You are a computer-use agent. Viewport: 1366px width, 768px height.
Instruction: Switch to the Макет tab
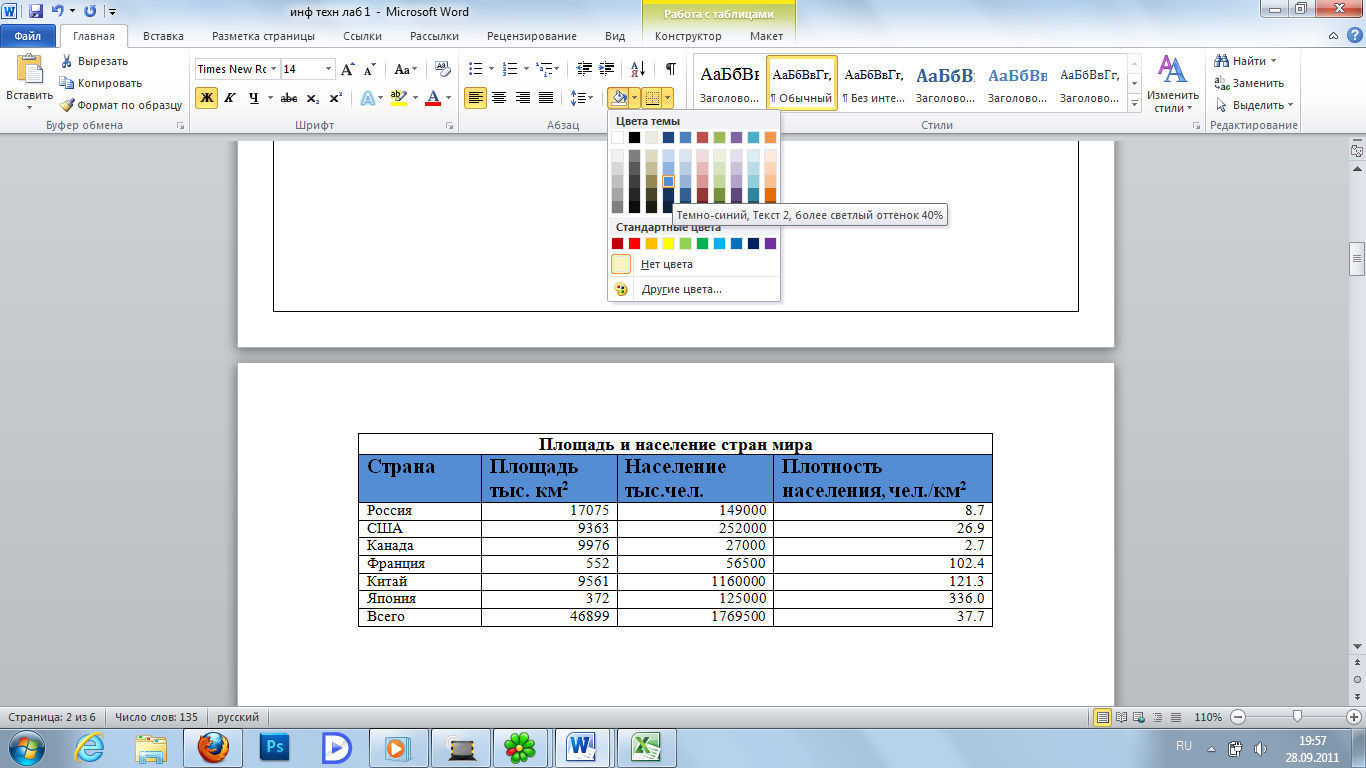[767, 36]
